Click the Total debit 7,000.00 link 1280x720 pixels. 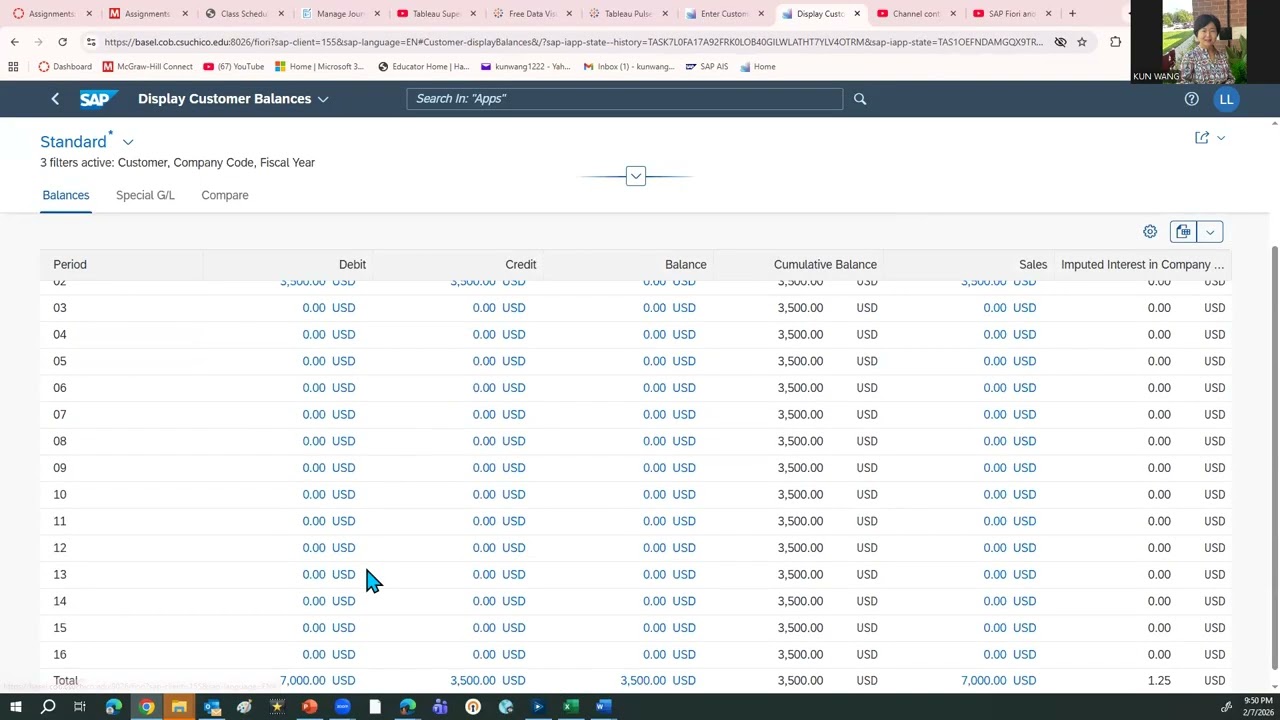[x=303, y=681]
